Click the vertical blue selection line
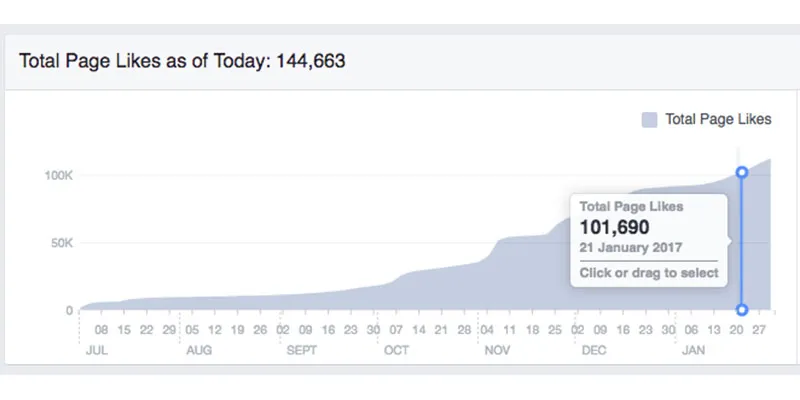This screenshot has width=800, height=400. click(742, 240)
